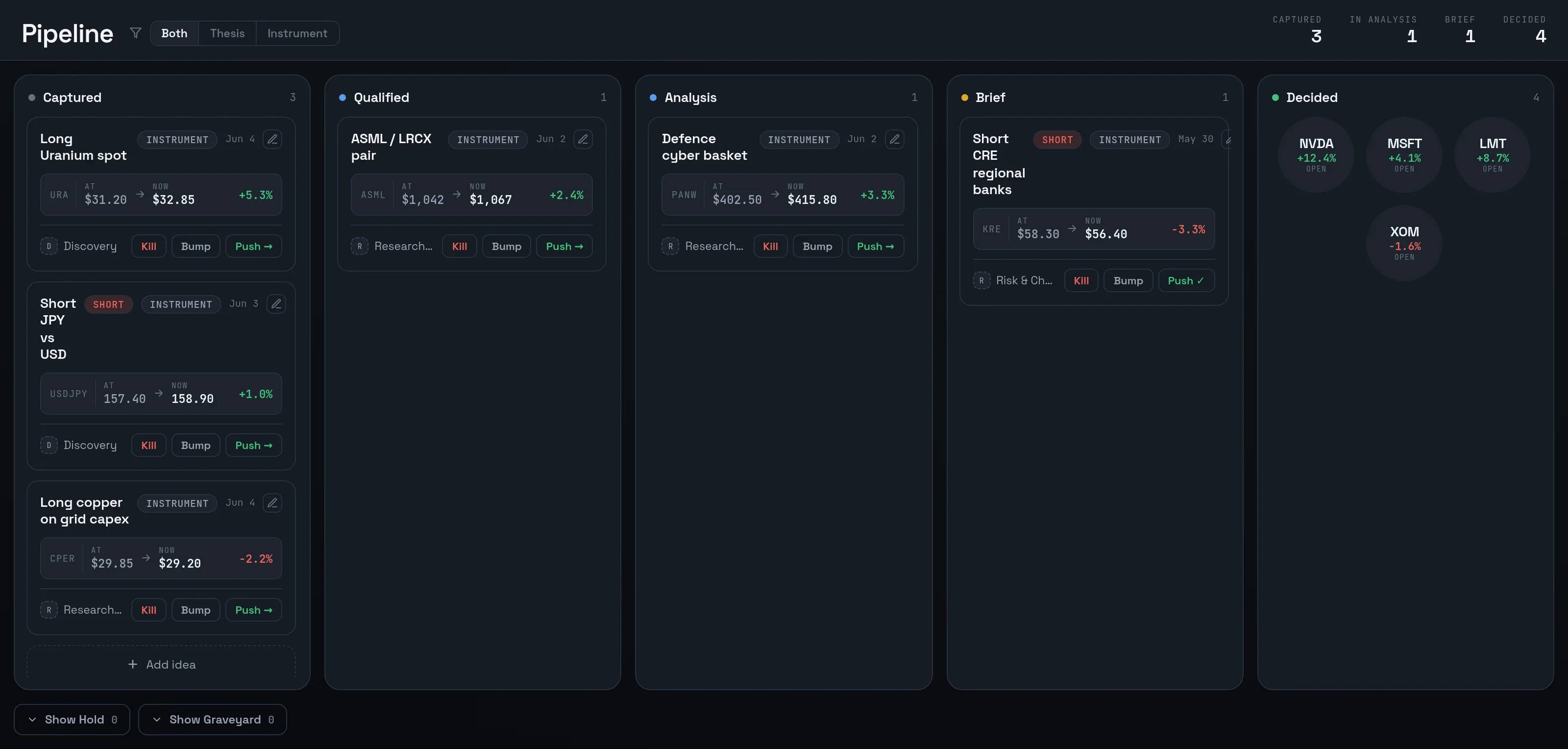Image resolution: width=1568 pixels, height=749 pixels.
Task: Push the Long copper on grid capex idea
Action: pyautogui.click(x=254, y=610)
